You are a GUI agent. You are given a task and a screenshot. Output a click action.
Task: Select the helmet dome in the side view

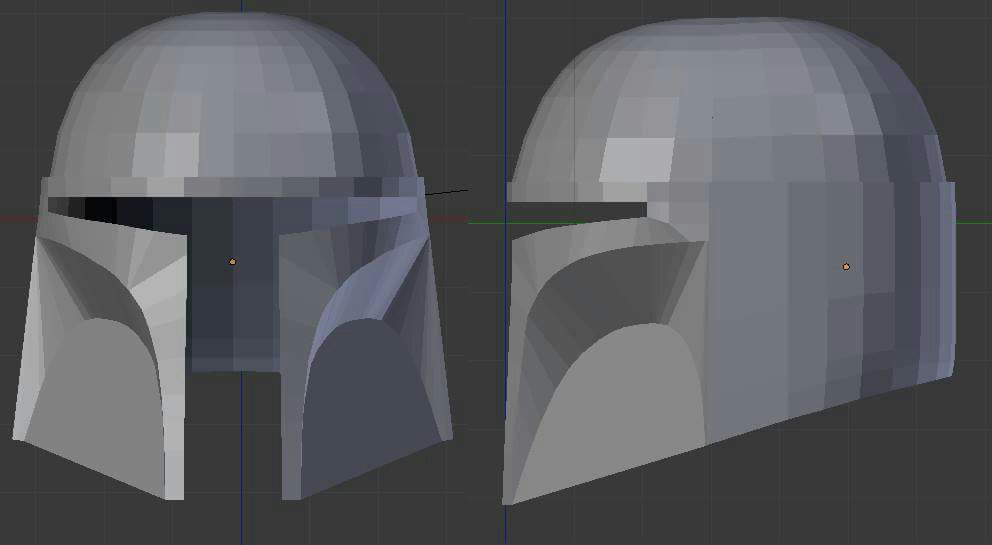click(728, 101)
